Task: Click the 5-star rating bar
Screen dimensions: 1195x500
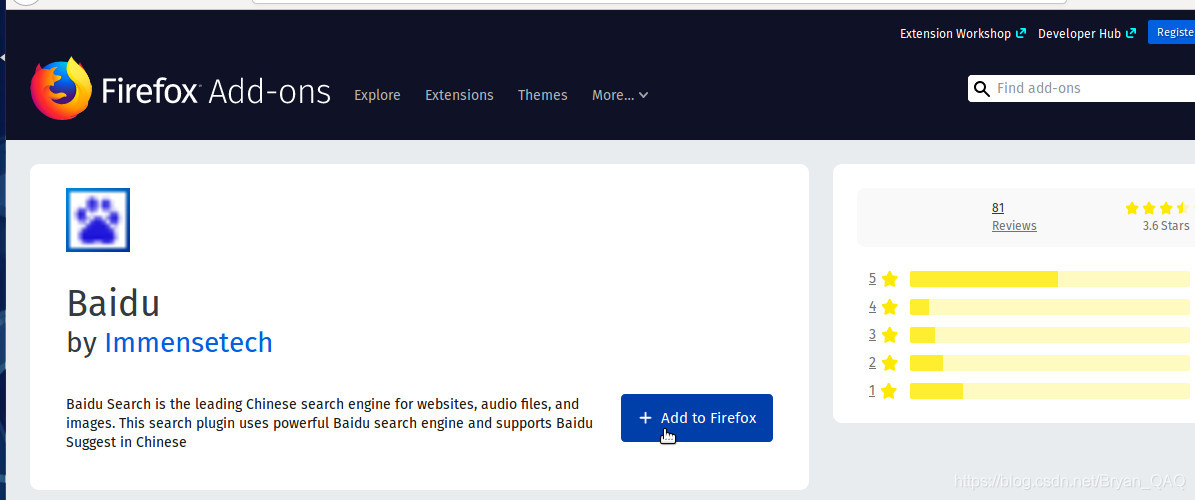Action: pos(1049,279)
